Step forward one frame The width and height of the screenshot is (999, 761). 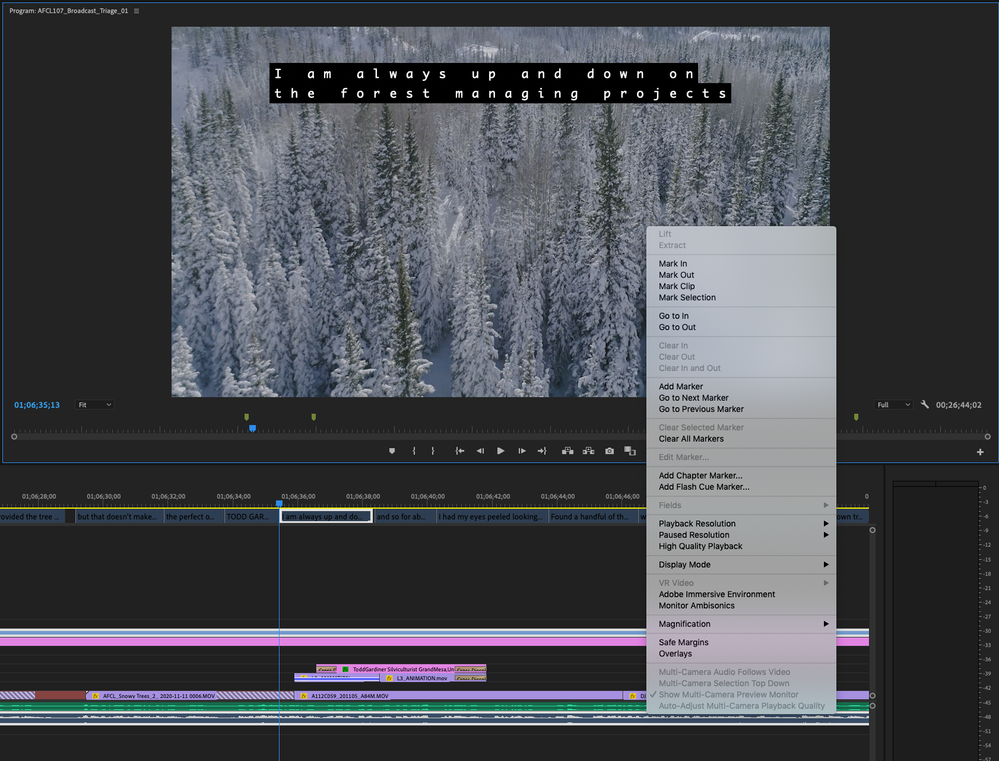coord(522,451)
